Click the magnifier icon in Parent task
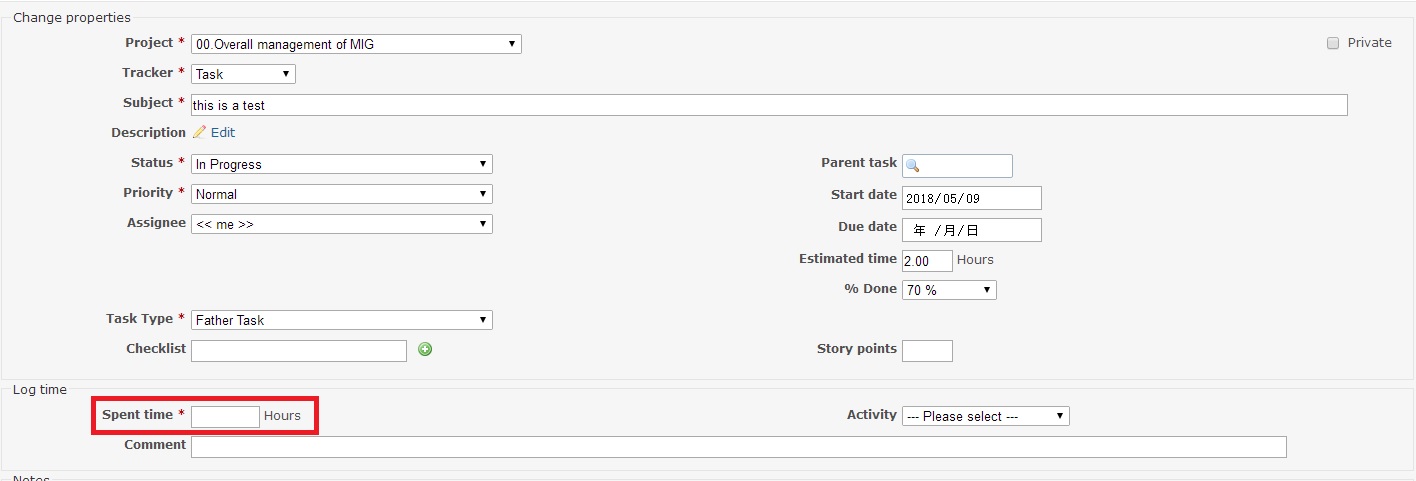Image resolution: width=1416 pixels, height=481 pixels. point(912,166)
